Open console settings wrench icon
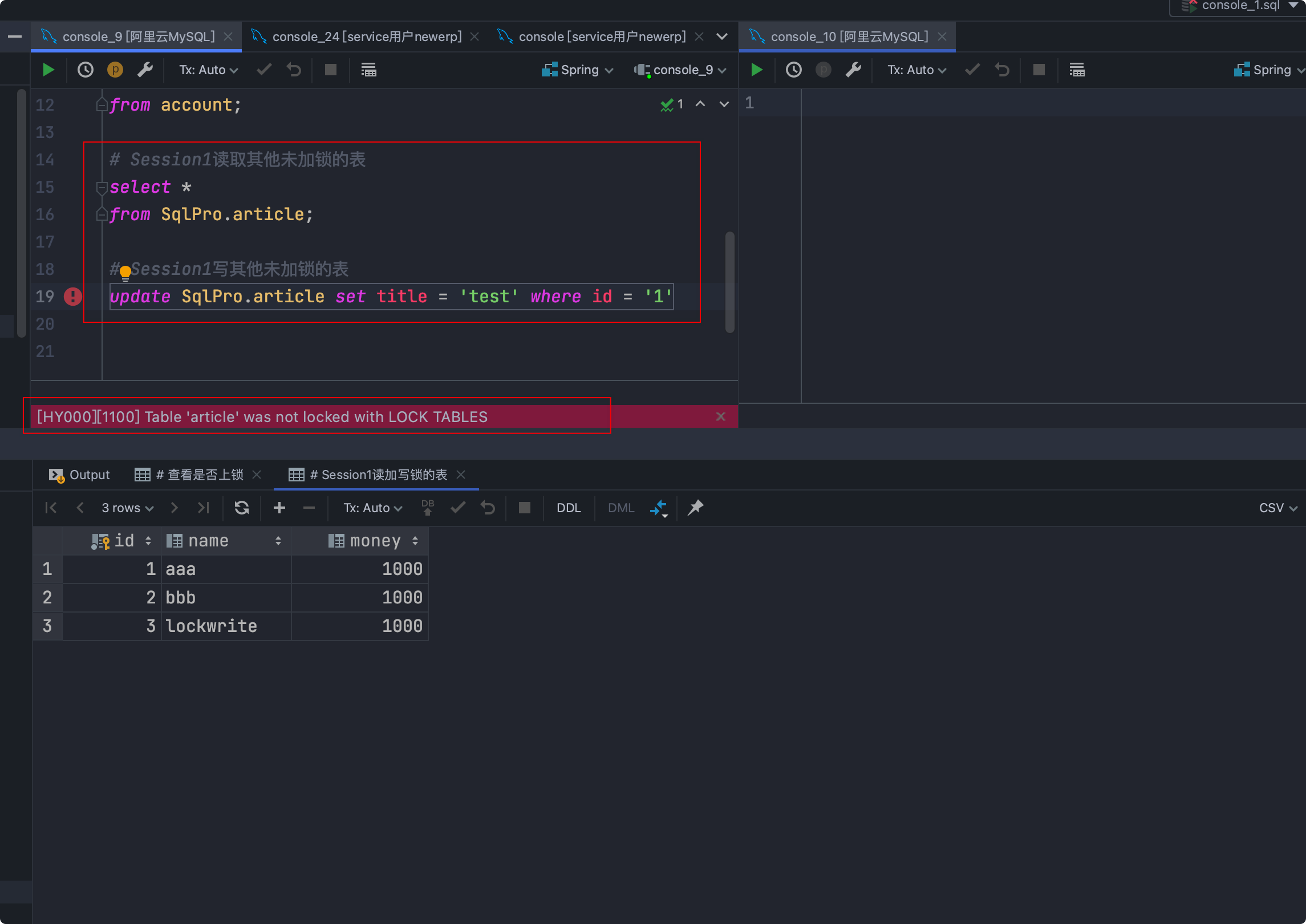Image resolution: width=1306 pixels, height=924 pixels. tap(145, 70)
